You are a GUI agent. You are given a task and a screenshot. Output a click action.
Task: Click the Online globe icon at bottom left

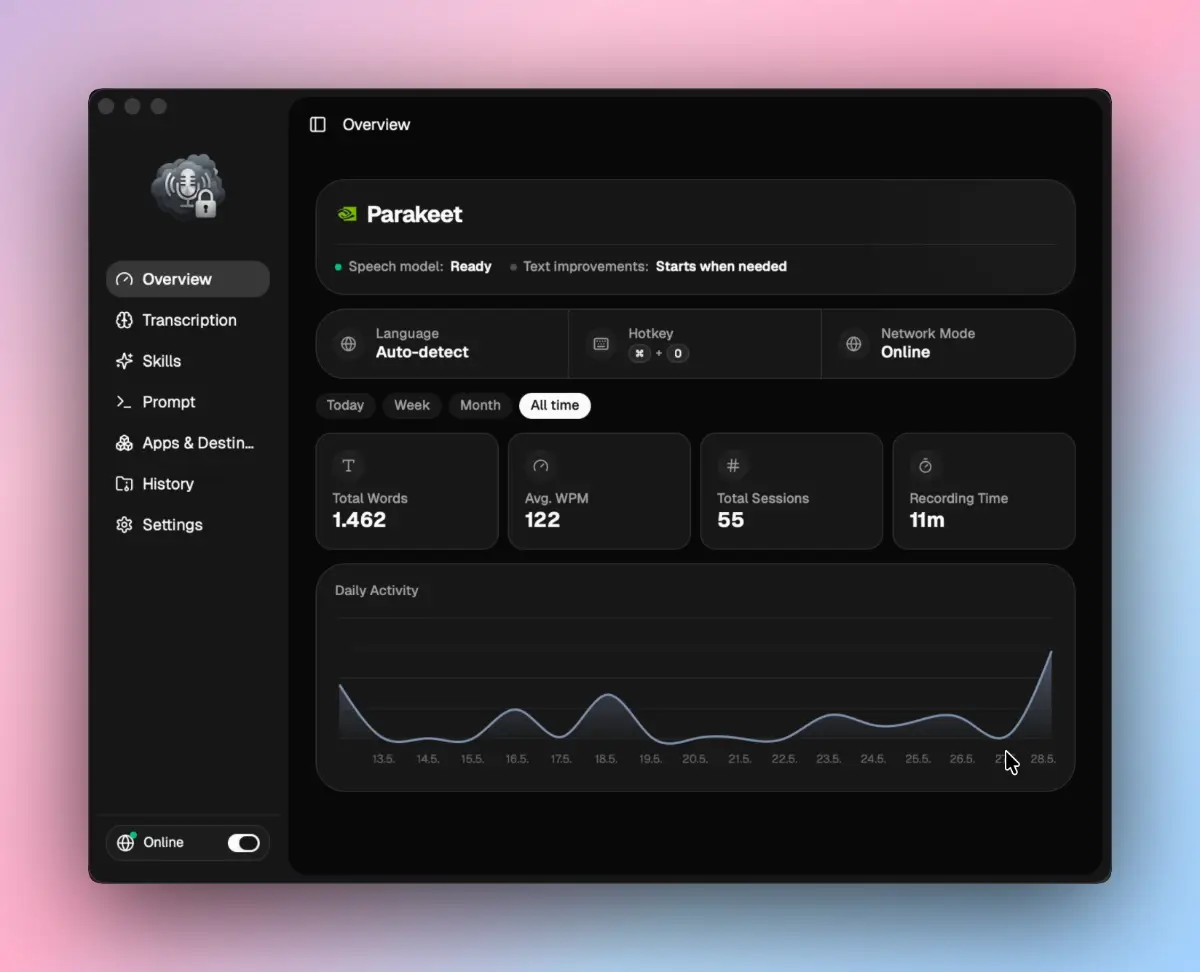coord(126,843)
